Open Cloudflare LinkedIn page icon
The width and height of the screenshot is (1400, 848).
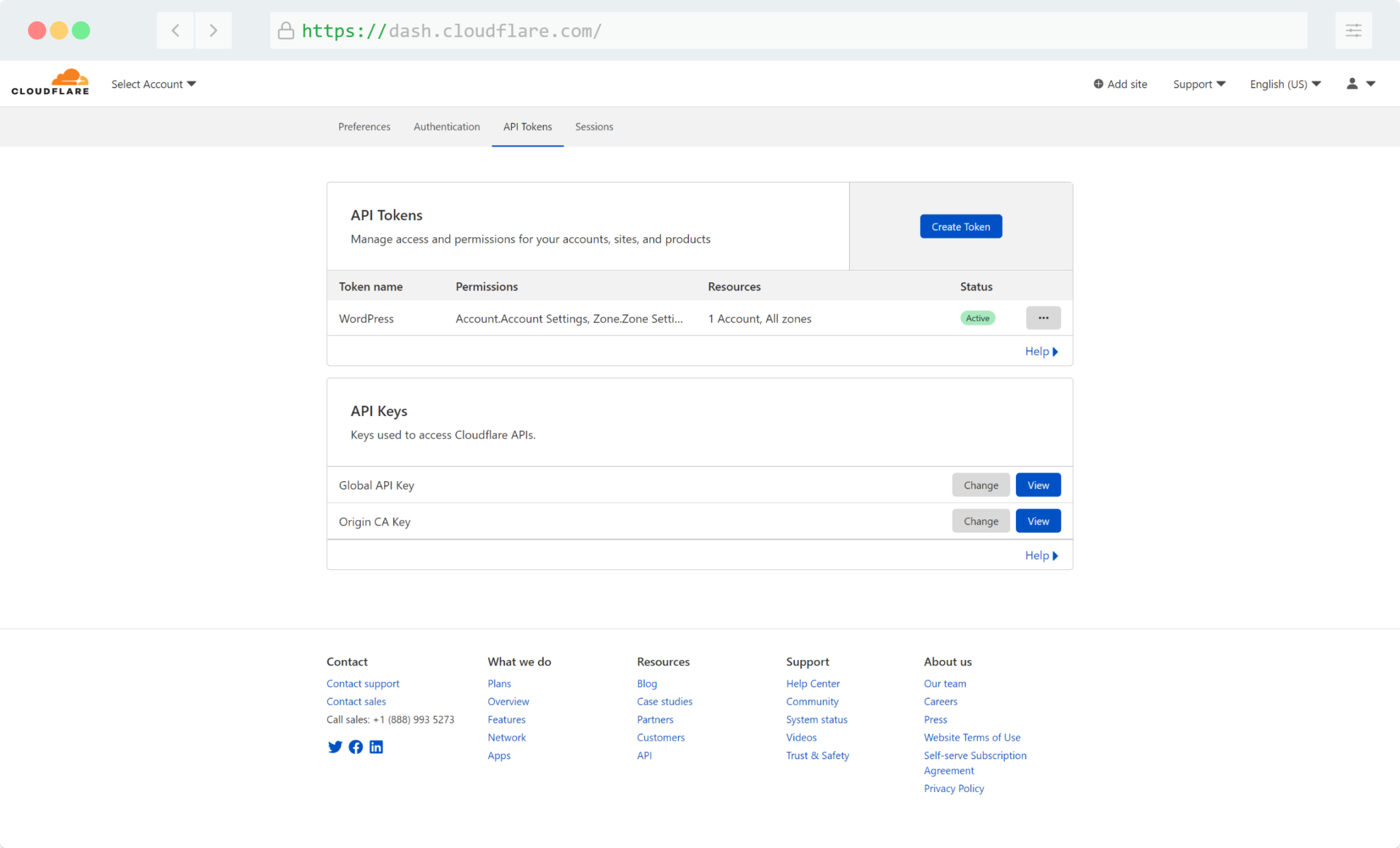[376, 747]
